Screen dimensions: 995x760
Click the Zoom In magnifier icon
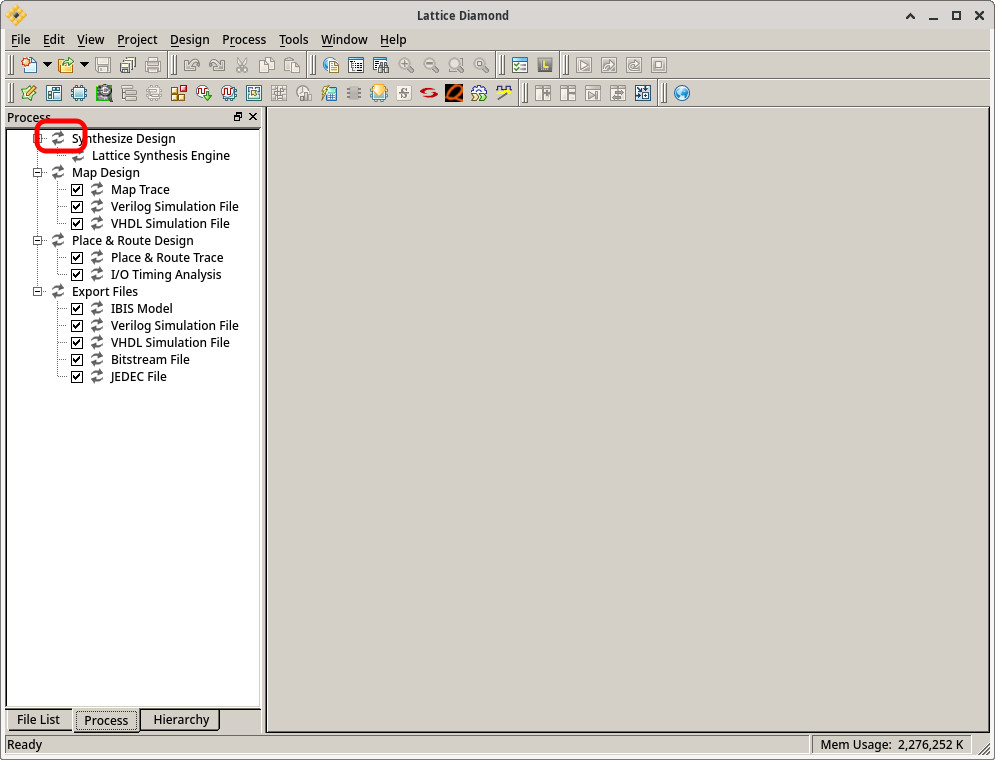point(406,65)
